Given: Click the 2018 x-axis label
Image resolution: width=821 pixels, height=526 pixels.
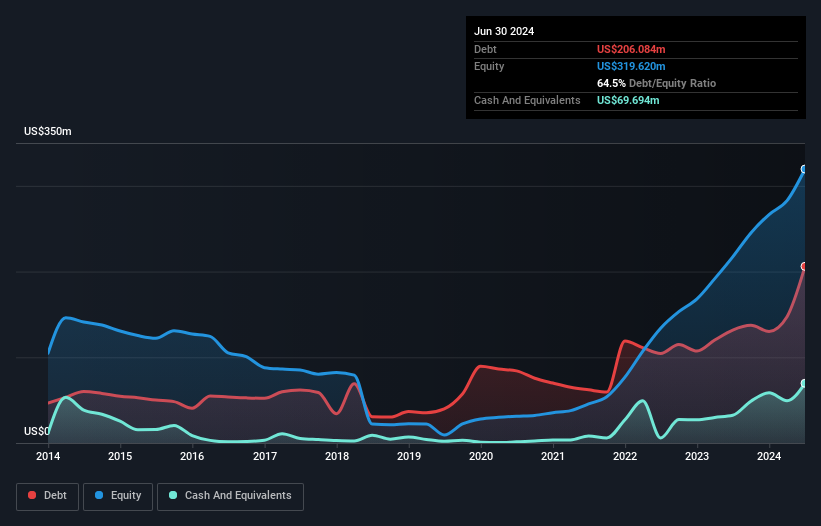Looking at the screenshot, I should click(x=337, y=456).
